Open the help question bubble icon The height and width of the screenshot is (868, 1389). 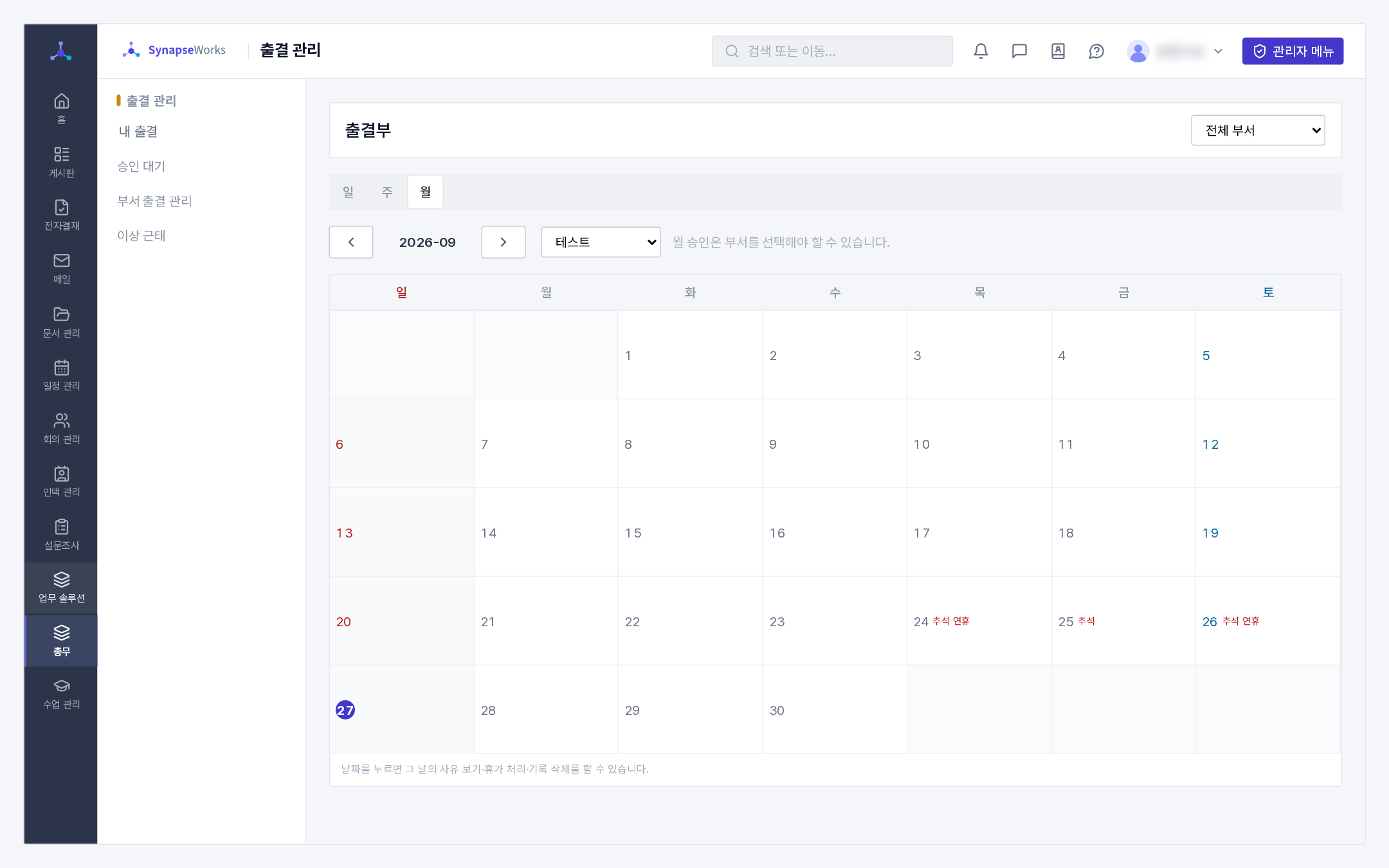1096,51
